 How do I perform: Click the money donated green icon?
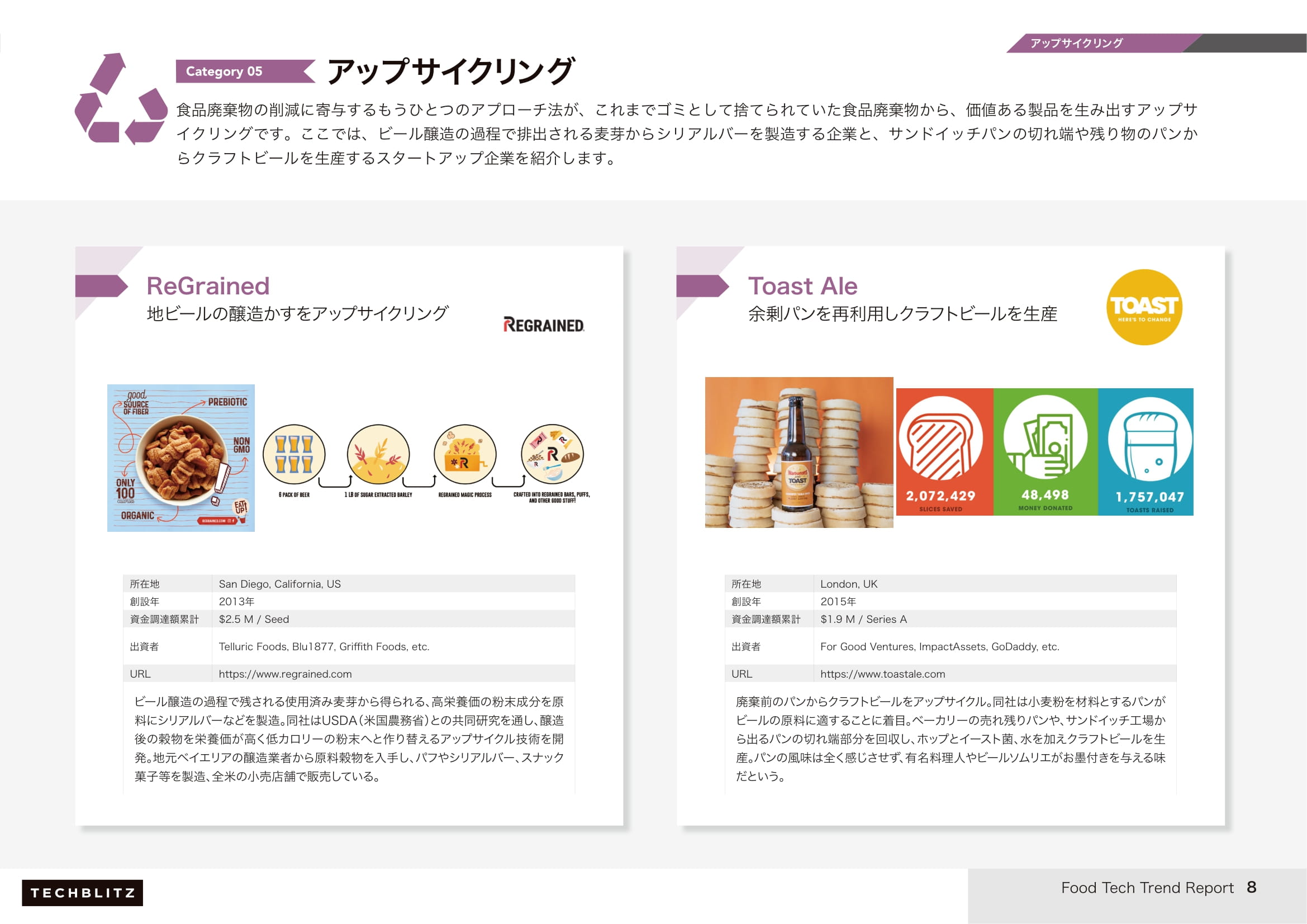pyautogui.click(x=1045, y=437)
